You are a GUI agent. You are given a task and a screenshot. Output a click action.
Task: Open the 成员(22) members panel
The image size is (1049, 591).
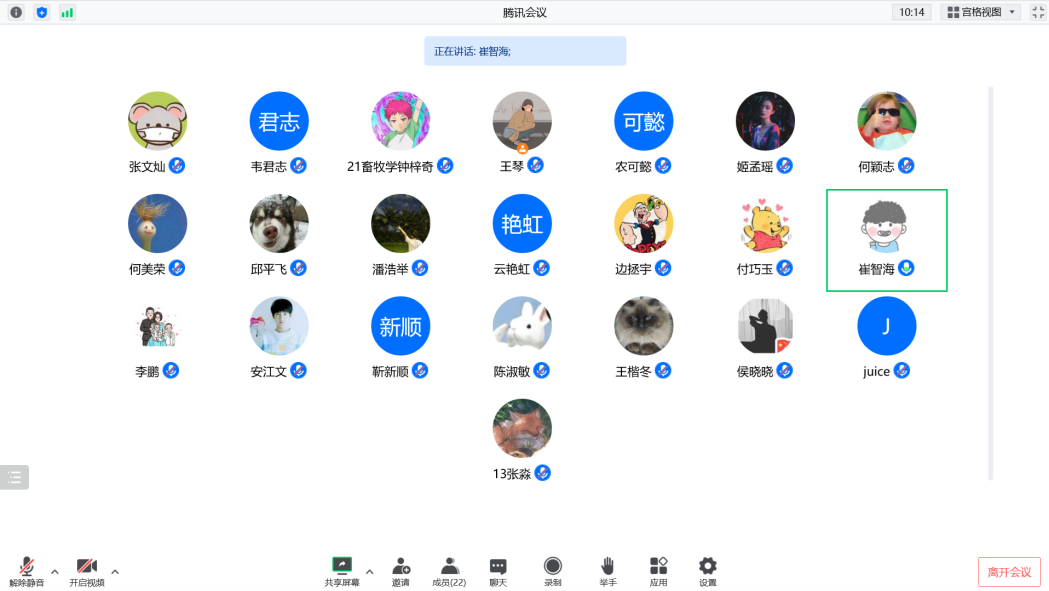(x=449, y=572)
